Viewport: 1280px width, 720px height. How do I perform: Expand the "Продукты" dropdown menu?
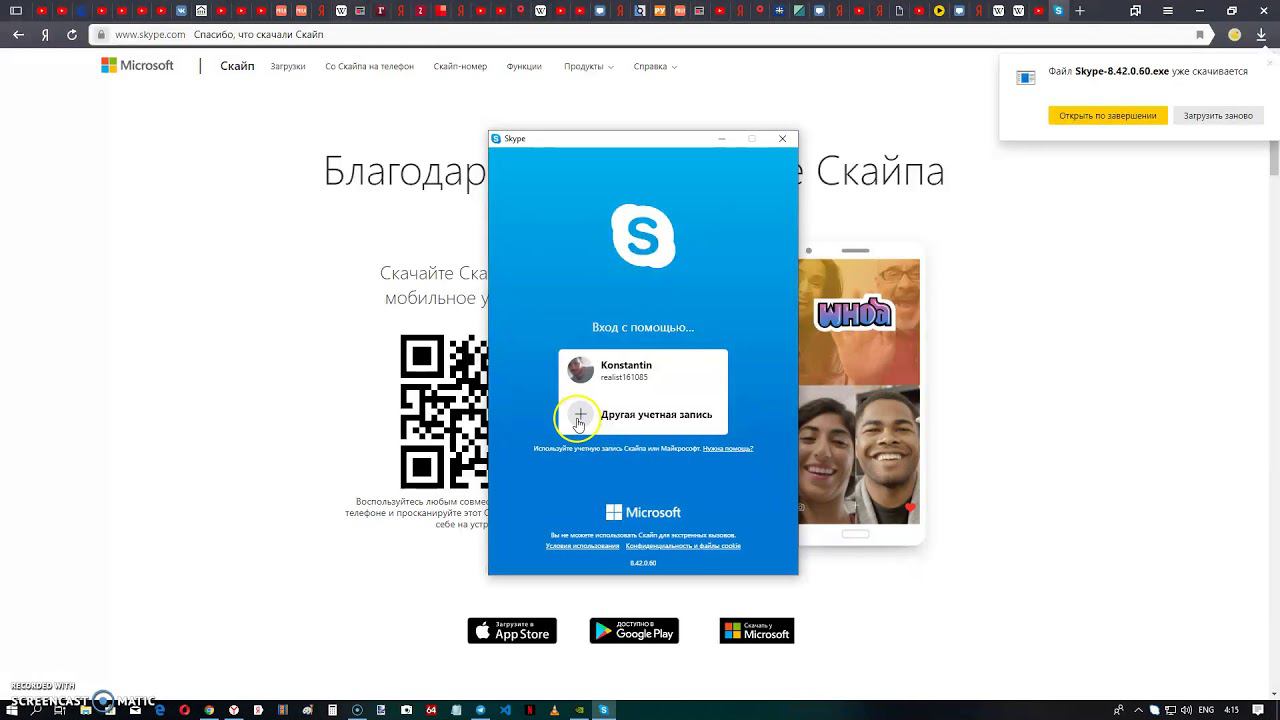coord(588,67)
